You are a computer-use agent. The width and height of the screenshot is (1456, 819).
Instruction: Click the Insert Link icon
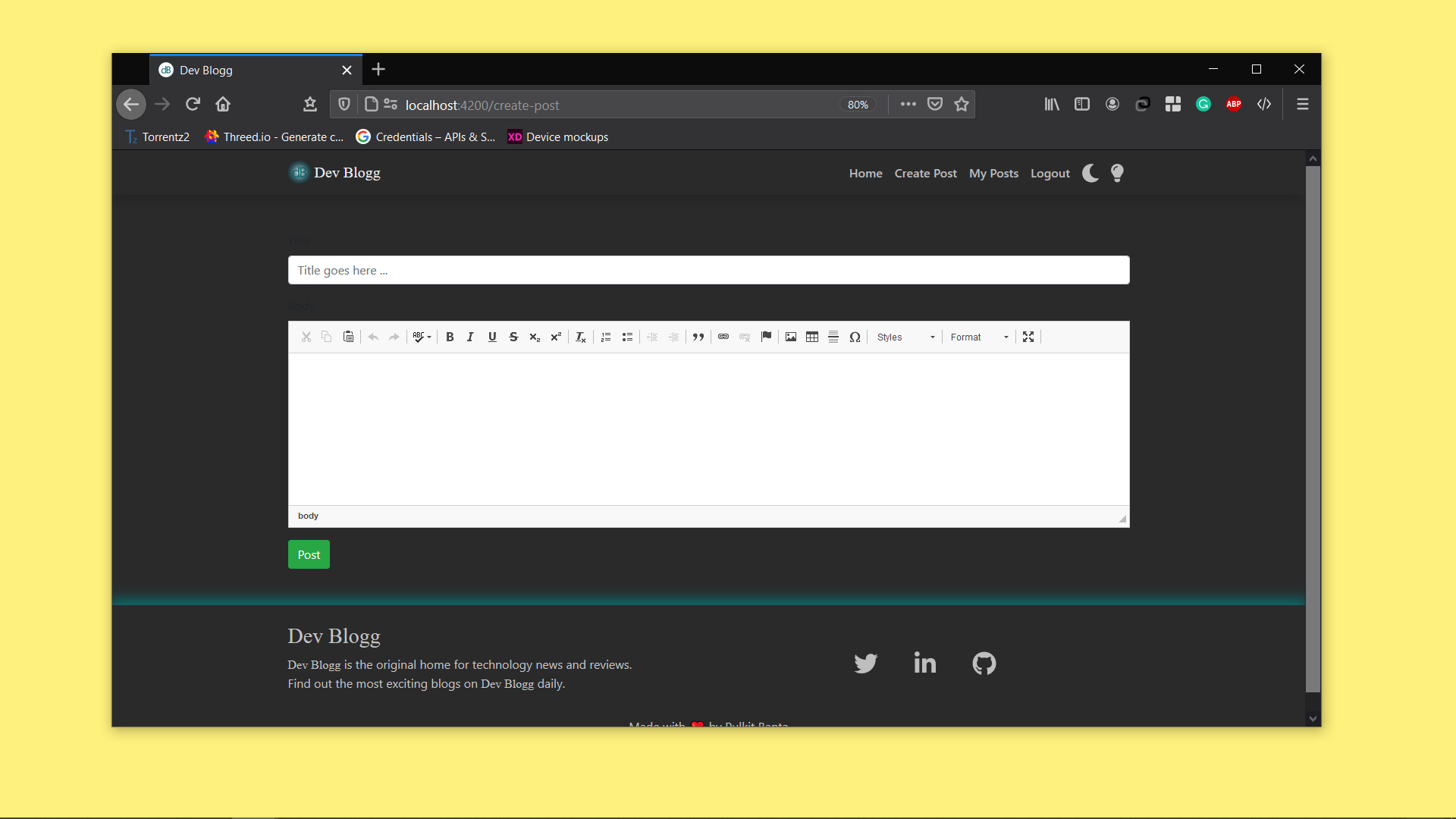click(723, 337)
